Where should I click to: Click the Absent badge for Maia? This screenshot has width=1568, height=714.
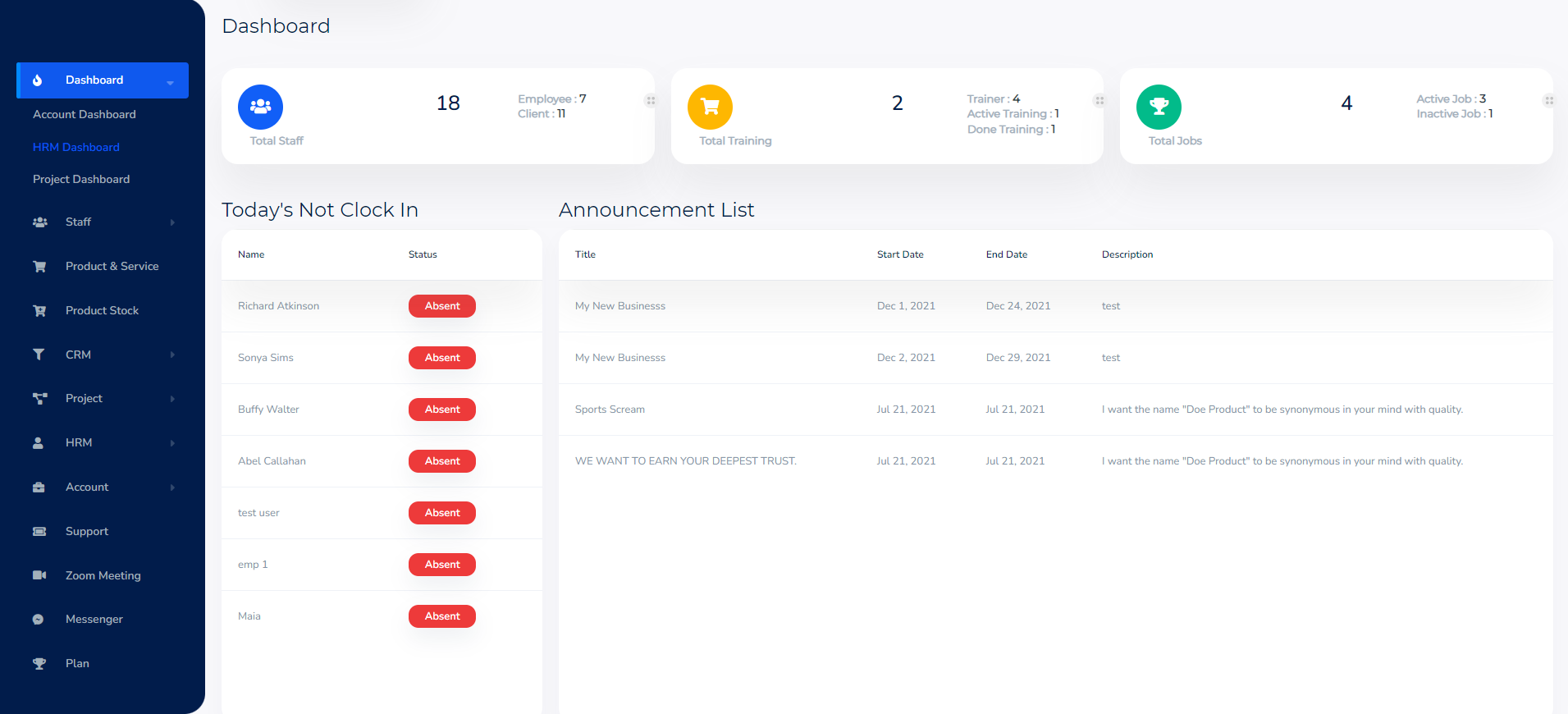tap(442, 616)
